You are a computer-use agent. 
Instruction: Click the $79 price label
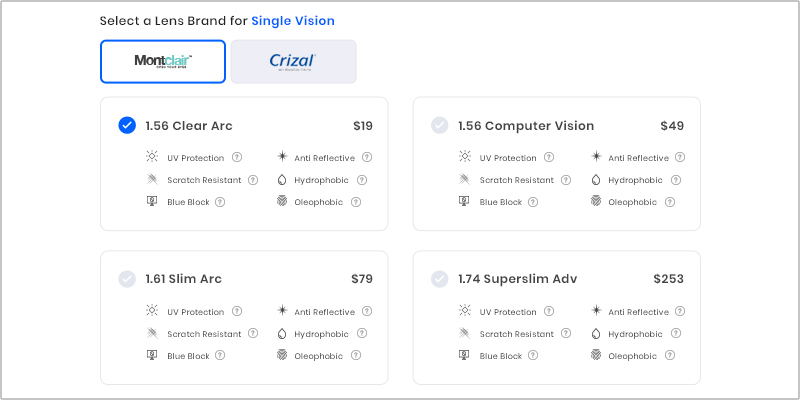362,280
